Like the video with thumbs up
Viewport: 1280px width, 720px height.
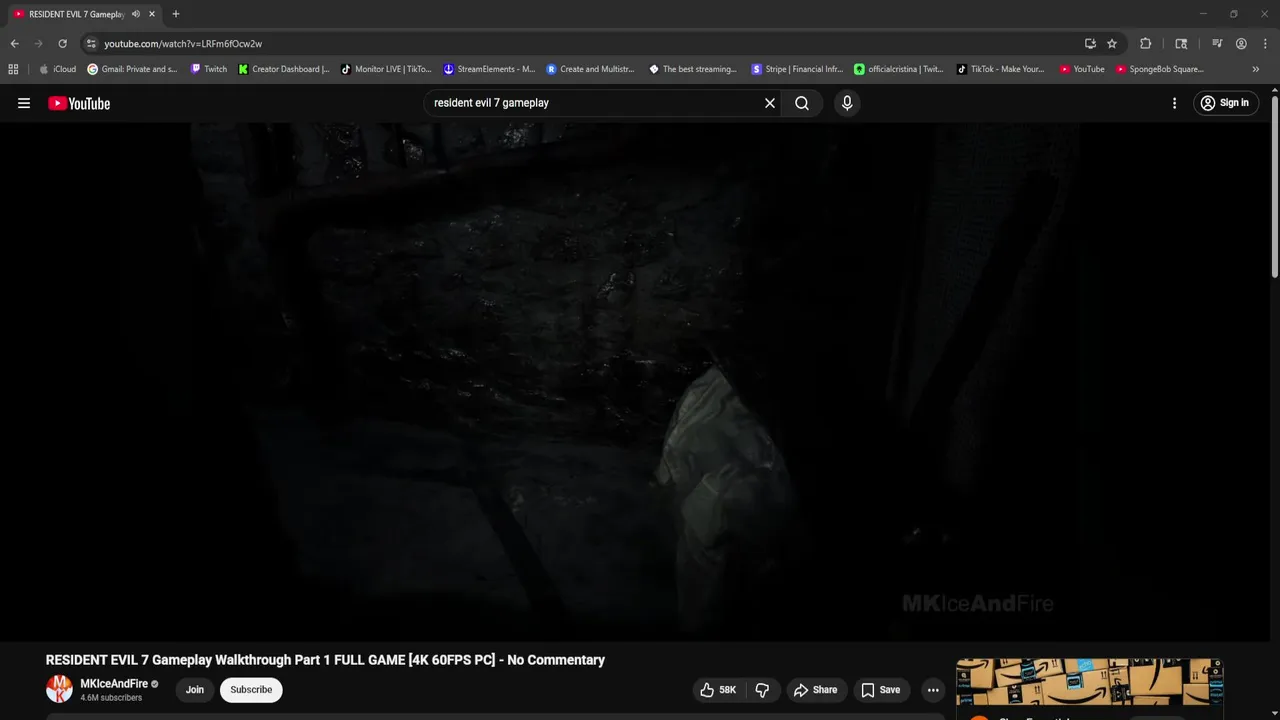[718, 690]
